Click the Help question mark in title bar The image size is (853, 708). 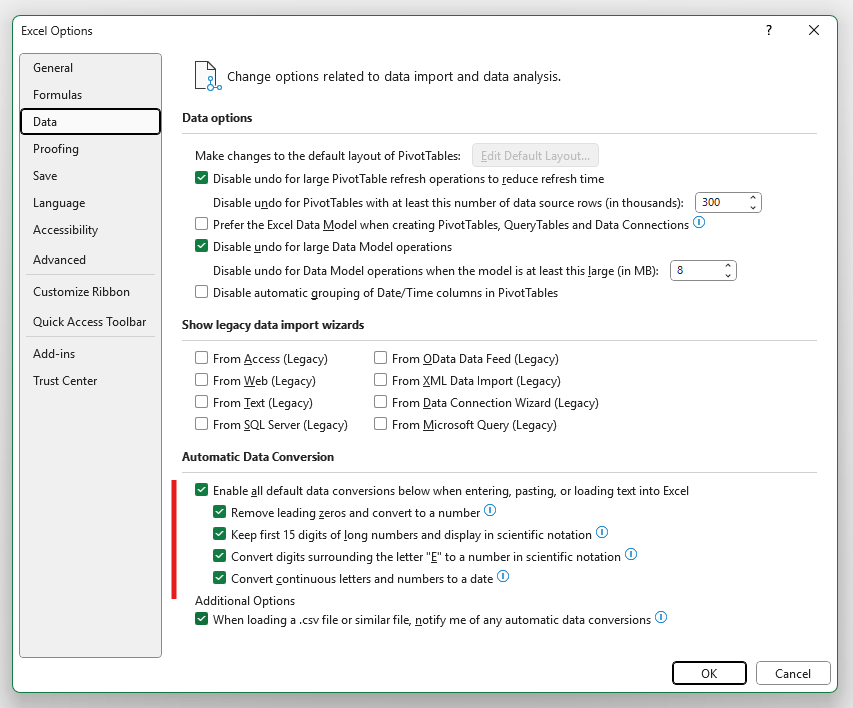[767, 30]
